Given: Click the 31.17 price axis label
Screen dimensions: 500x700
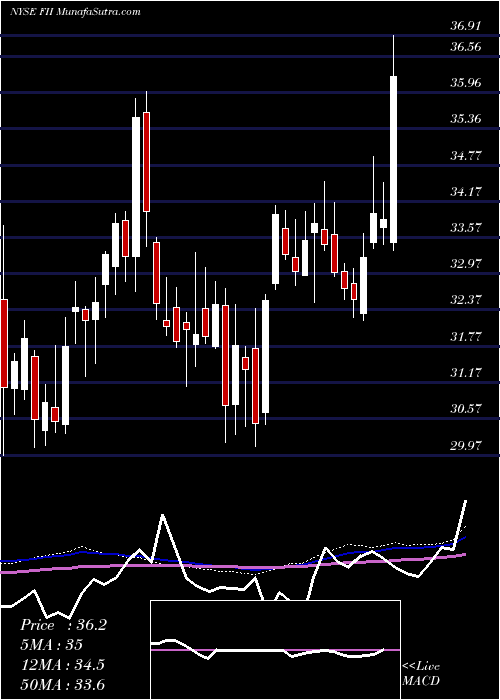Looking at the screenshot, I should coord(466,372).
